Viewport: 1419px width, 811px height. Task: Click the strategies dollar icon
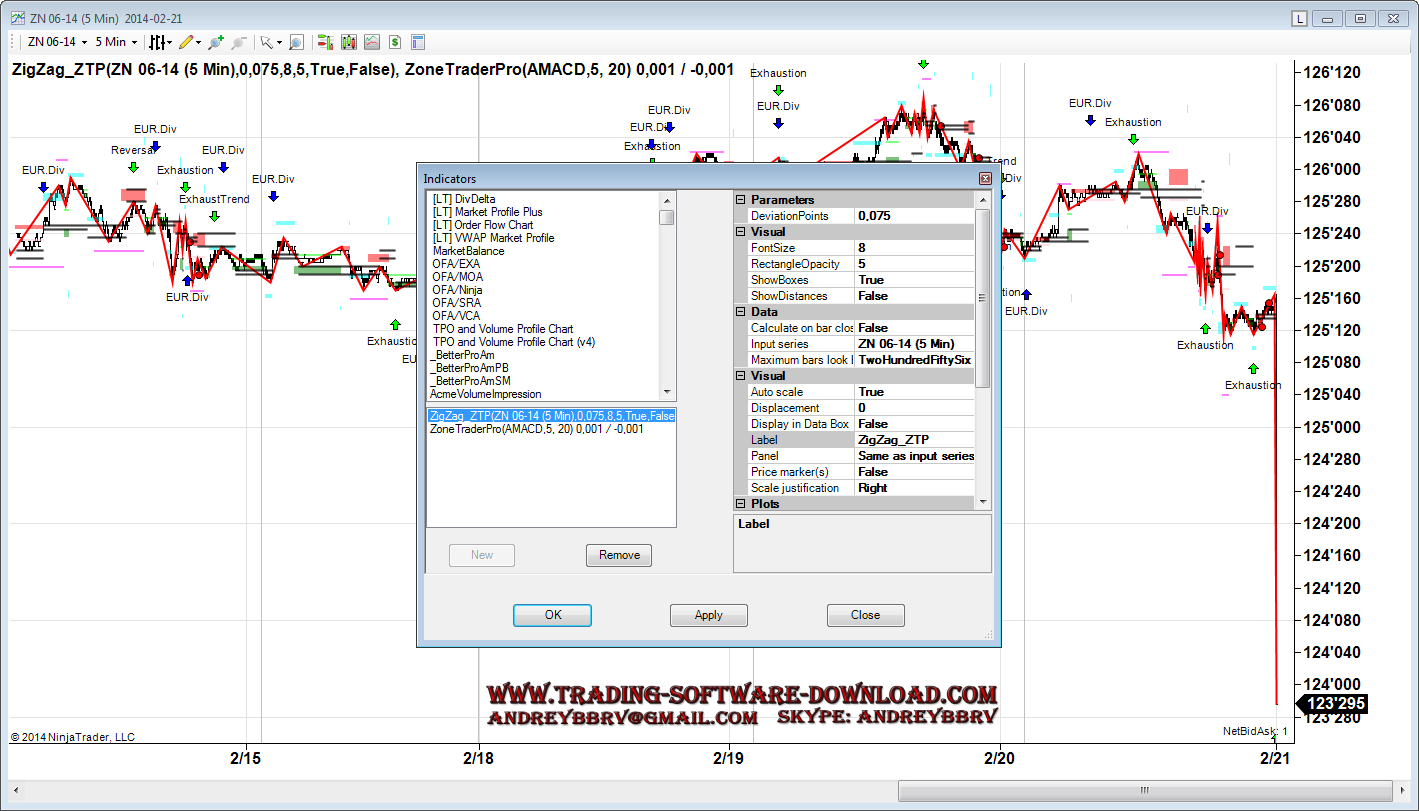coord(395,42)
